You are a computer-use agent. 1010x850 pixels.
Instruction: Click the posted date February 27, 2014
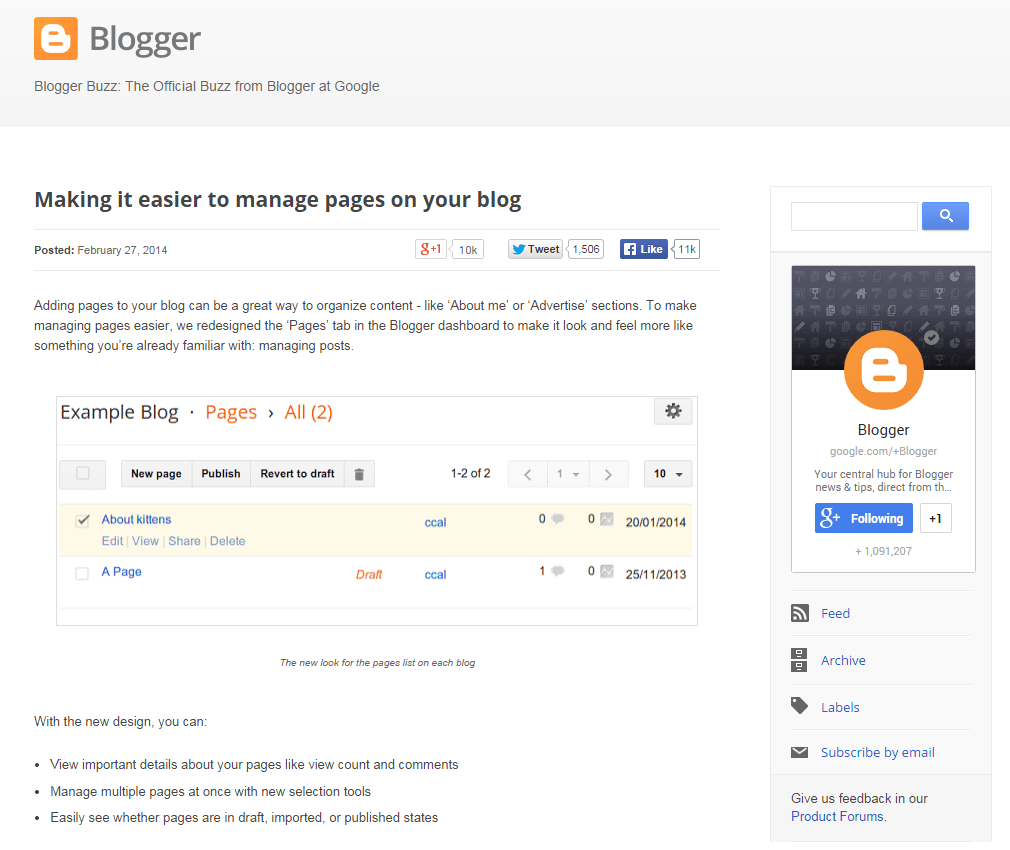tap(122, 250)
